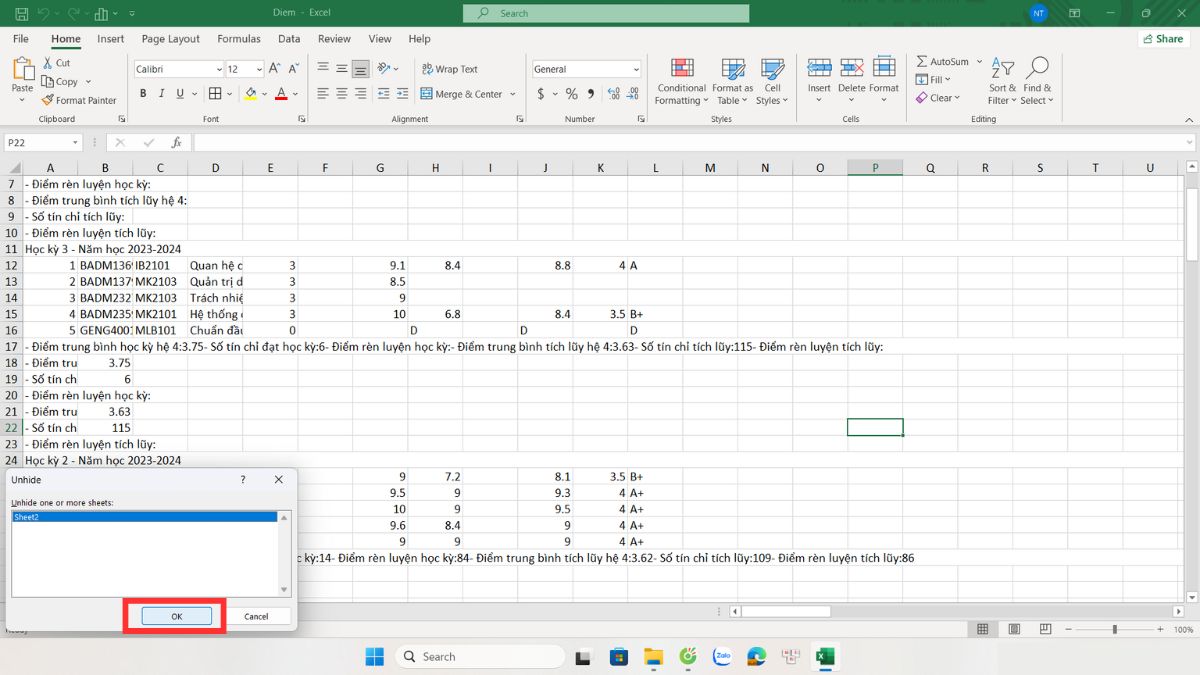Click Merge & Center button
Image resolution: width=1200 pixels, height=675 pixels.
pyautogui.click(x=461, y=94)
